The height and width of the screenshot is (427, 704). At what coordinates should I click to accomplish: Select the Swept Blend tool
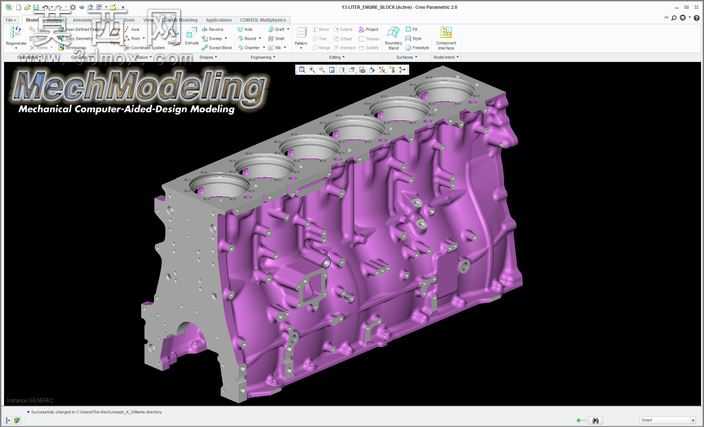[217, 47]
